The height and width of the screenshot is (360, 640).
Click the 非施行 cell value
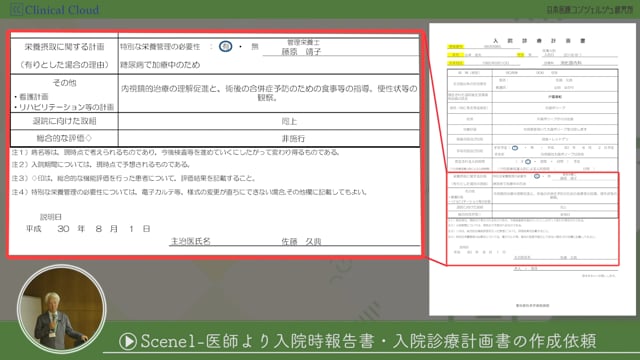click(x=293, y=138)
